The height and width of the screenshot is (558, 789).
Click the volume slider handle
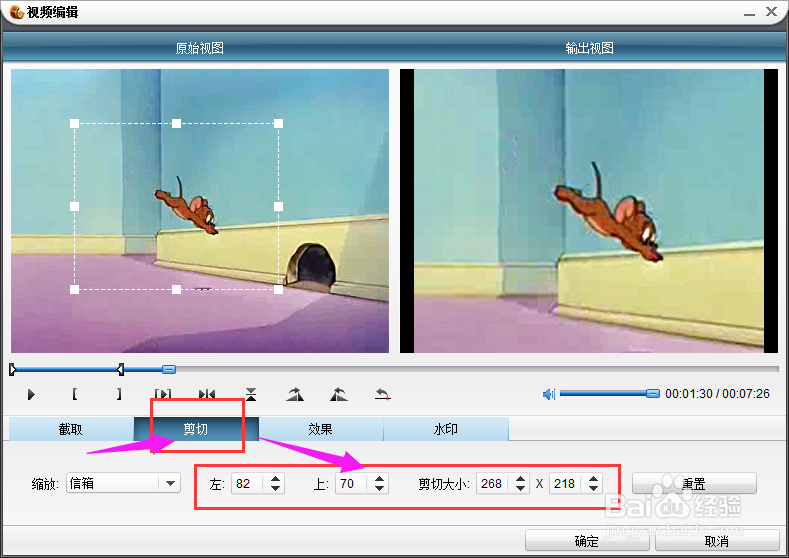pos(653,393)
